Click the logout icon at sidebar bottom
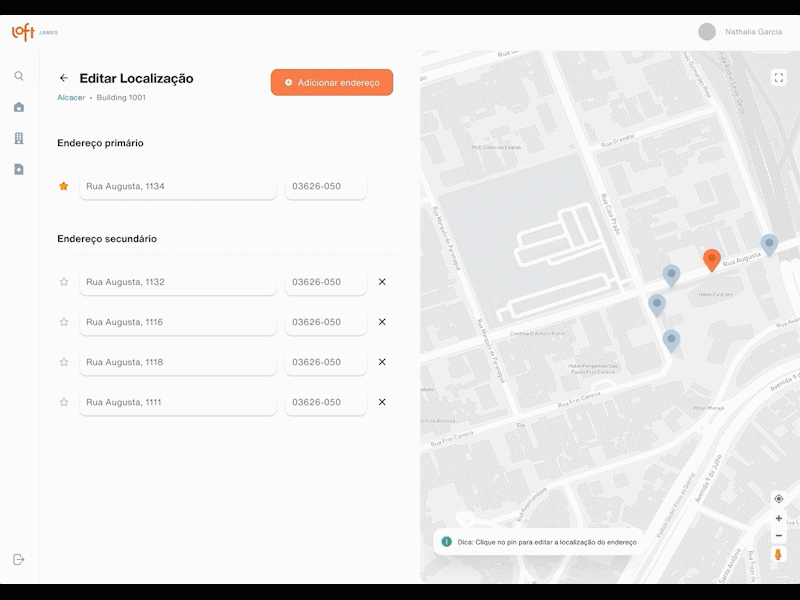 [x=19, y=559]
